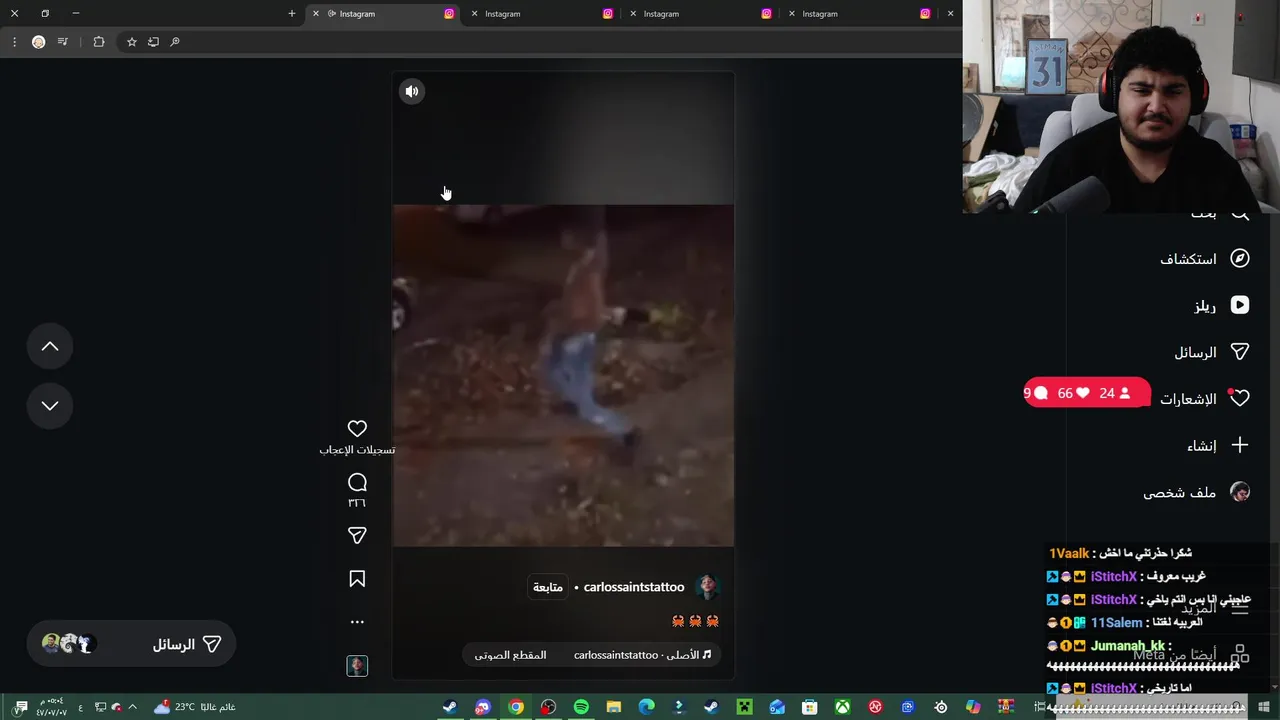This screenshot has height=720, width=1280.
Task: Open Xbox app from the taskbar
Action: pos(843,707)
